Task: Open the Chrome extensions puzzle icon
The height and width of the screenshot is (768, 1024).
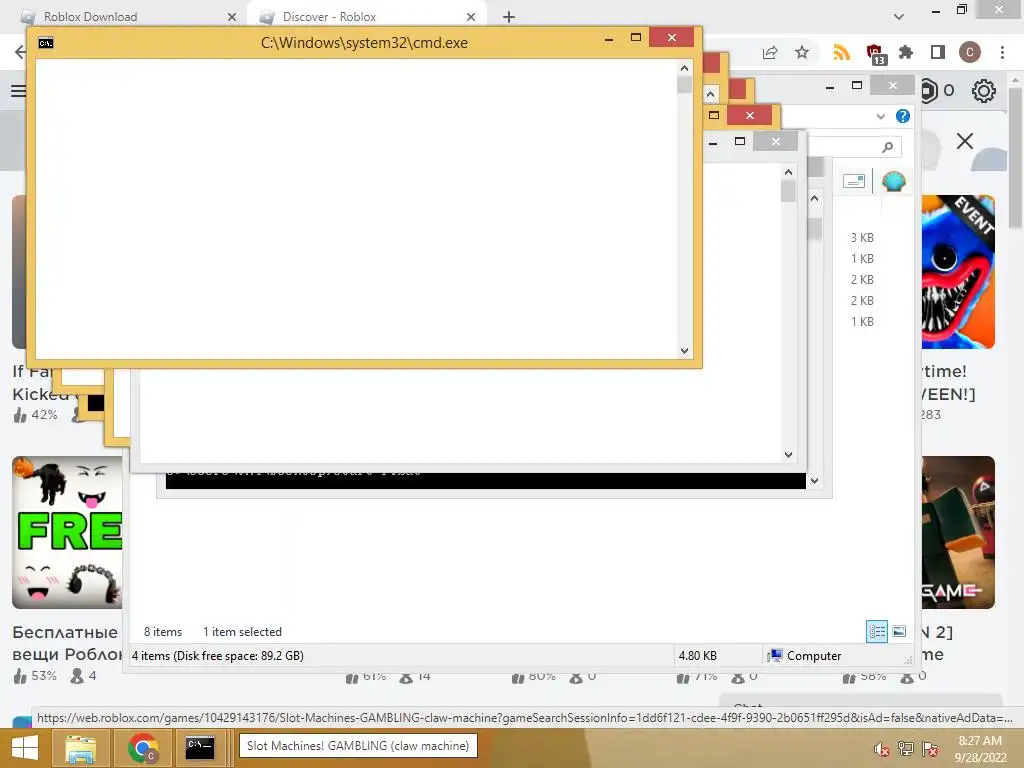Action: coord(906,52)
